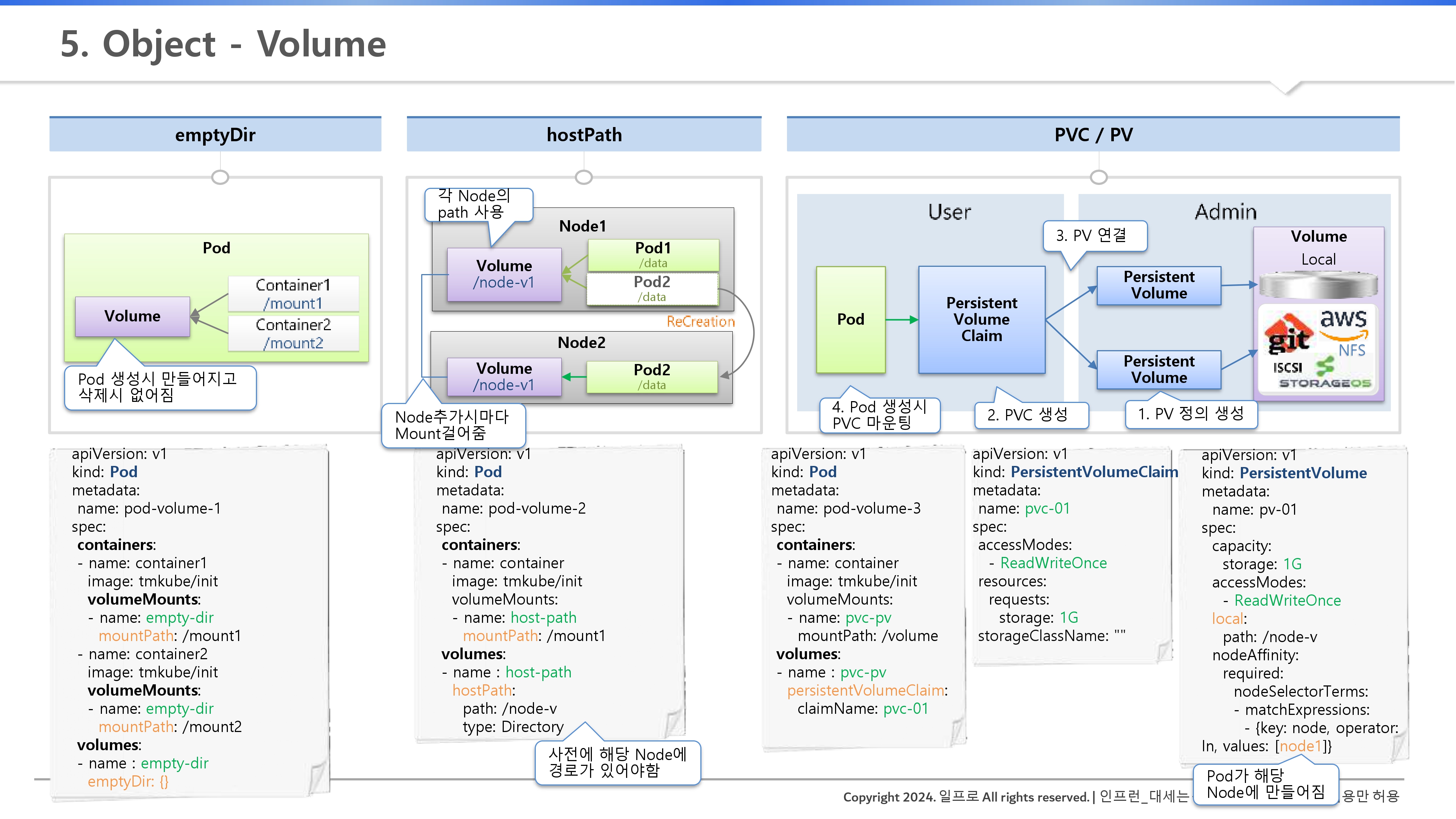Select the hostPath section header
Screen dimensions: 1456x819
click(x=583, y=135)
